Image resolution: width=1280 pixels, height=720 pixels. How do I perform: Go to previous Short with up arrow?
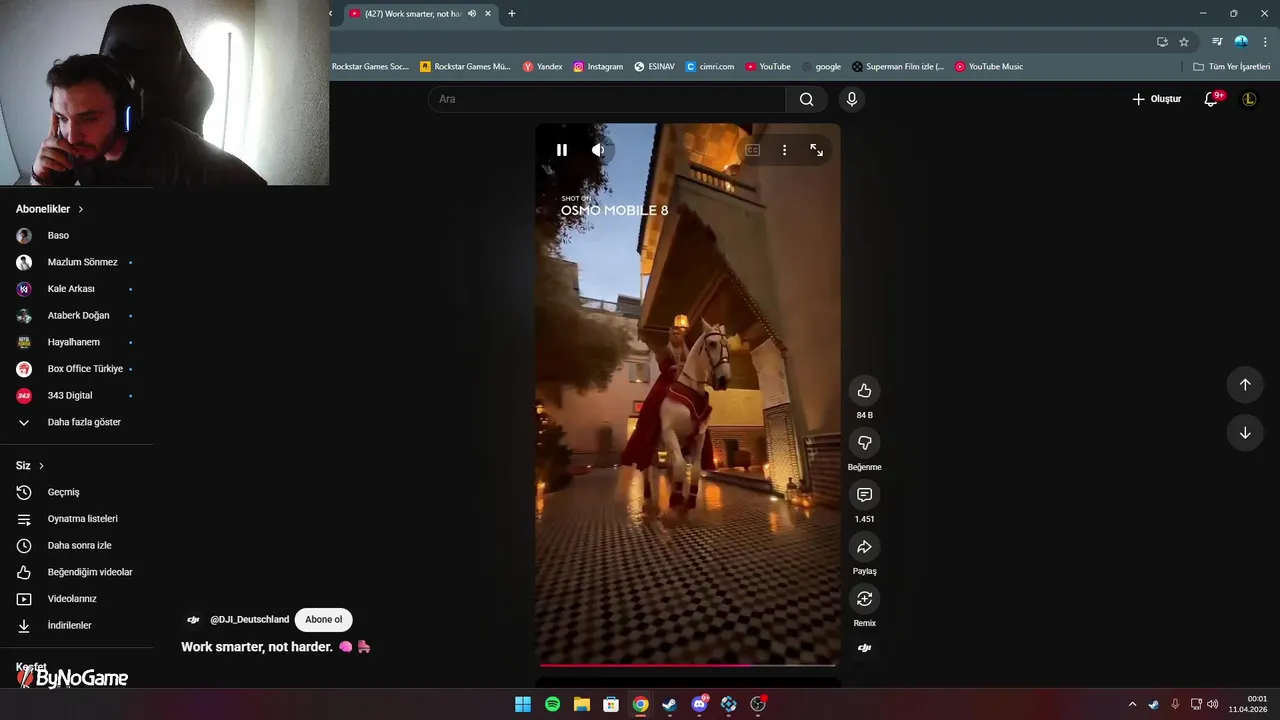1245,385
